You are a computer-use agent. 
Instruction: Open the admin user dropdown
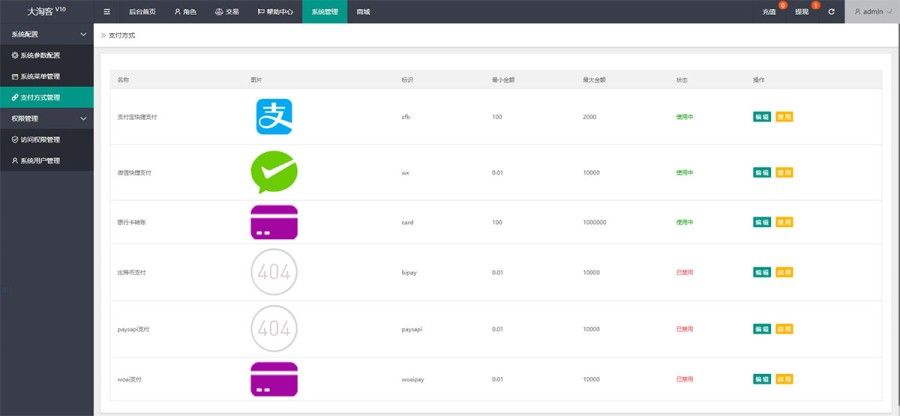[x=871, y=12]
